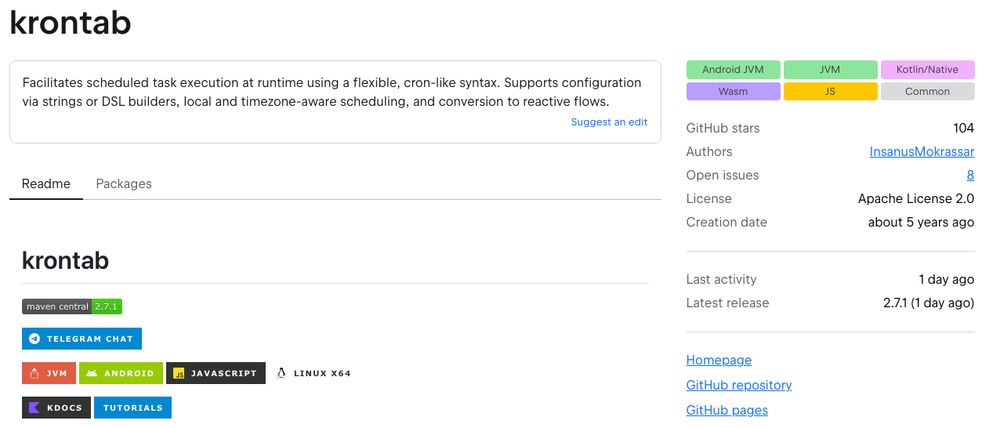Click the Linux x64 badge
Image resolution: width=1000 pixels, height=428 pixels.
[x=314, y=373]
